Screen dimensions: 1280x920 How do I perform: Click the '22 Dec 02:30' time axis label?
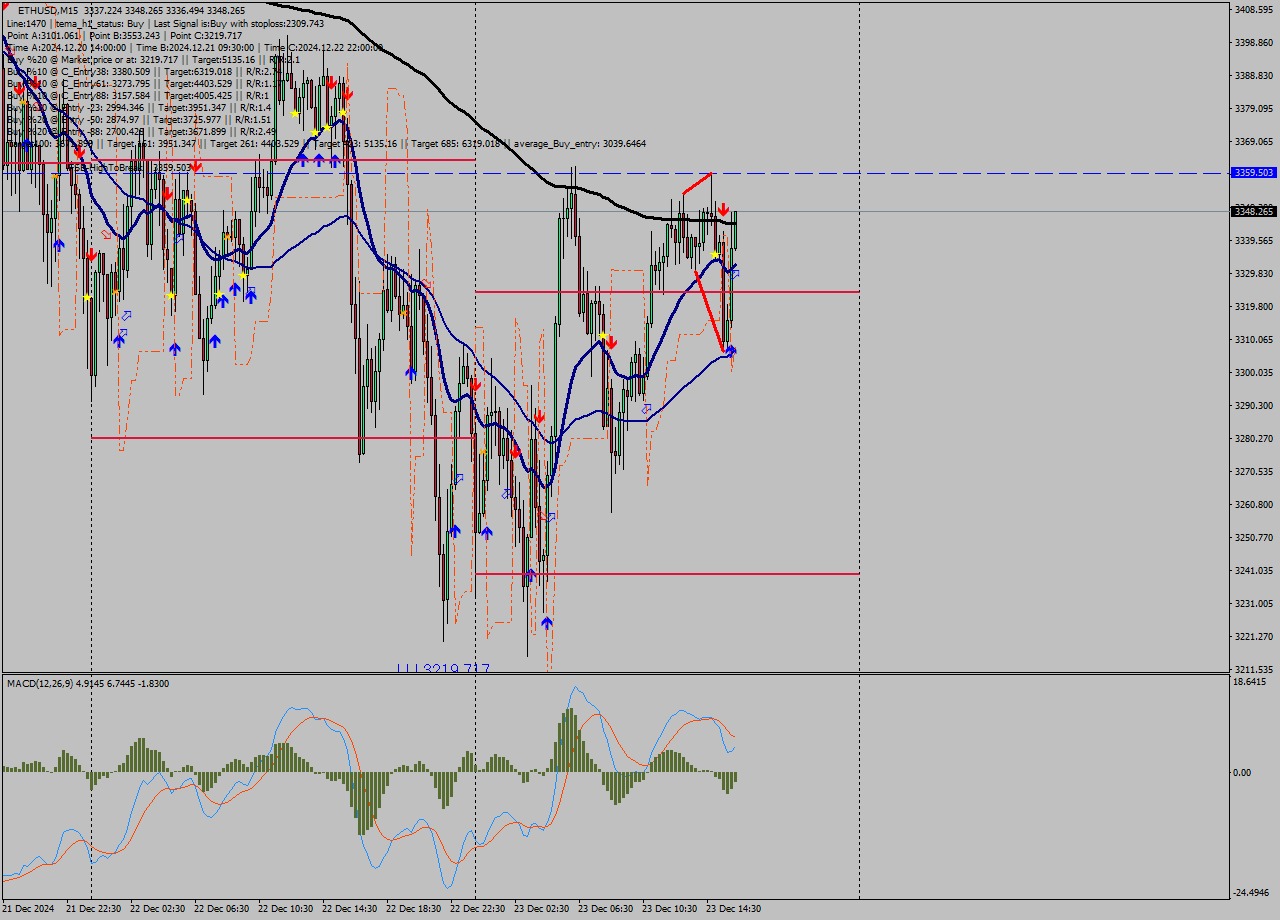[x=156, y=909]
